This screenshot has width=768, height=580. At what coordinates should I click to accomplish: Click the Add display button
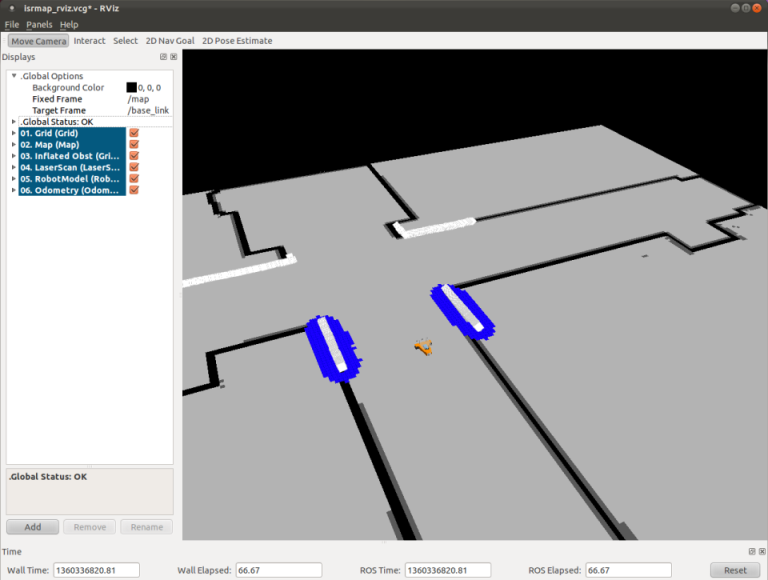tap(32, 527)
